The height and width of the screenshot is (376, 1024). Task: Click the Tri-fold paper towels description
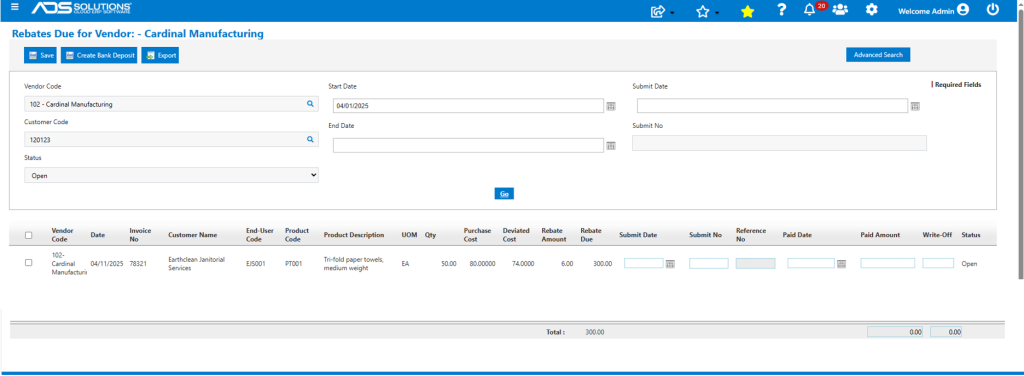[353, 263]
